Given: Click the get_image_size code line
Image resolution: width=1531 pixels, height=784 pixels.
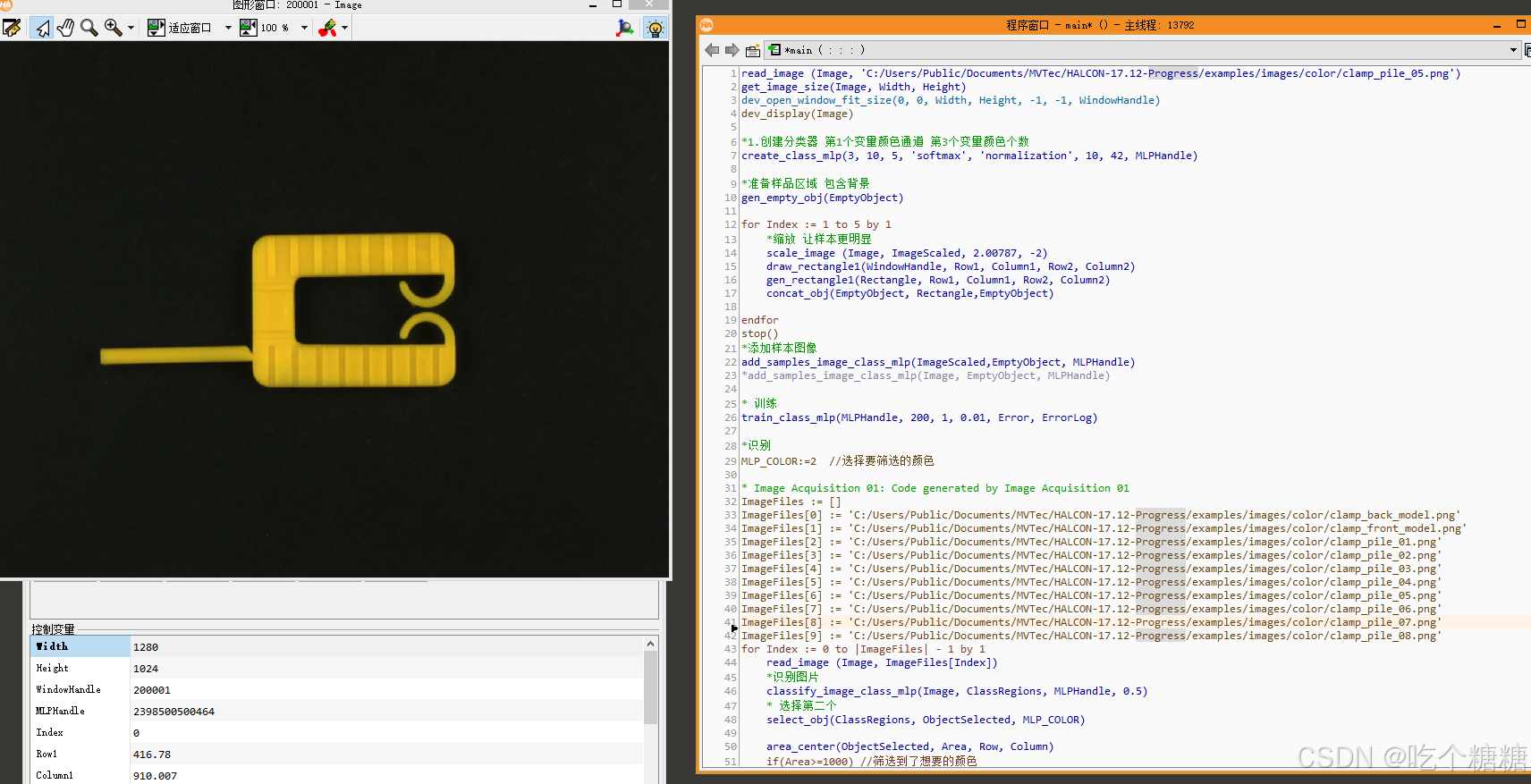Looking at the screenshot, I should click(x=854, y=87).
